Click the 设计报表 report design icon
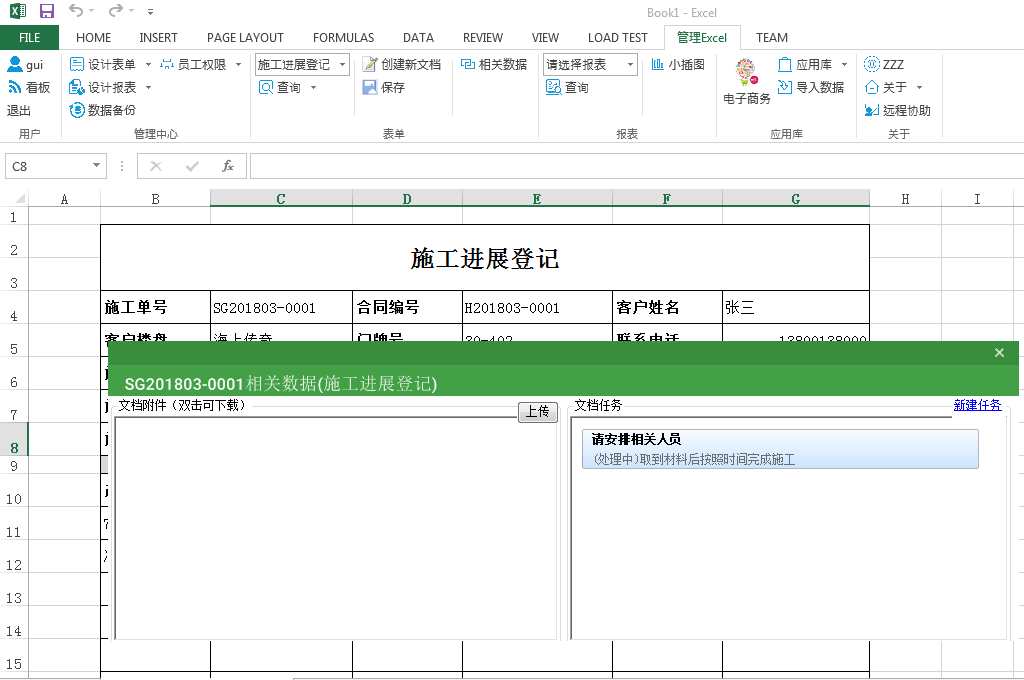 pyautogui.click(x=76, y=87)
